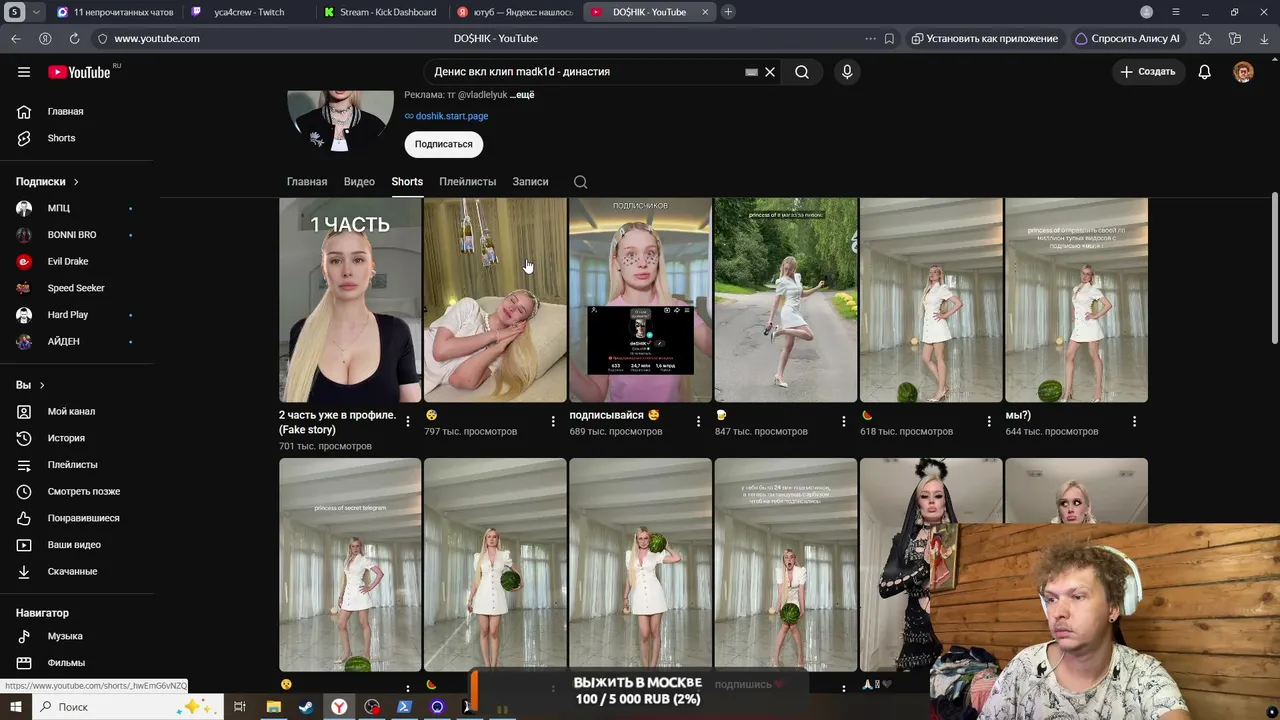Expand the Подписки section

pos(47,182)
